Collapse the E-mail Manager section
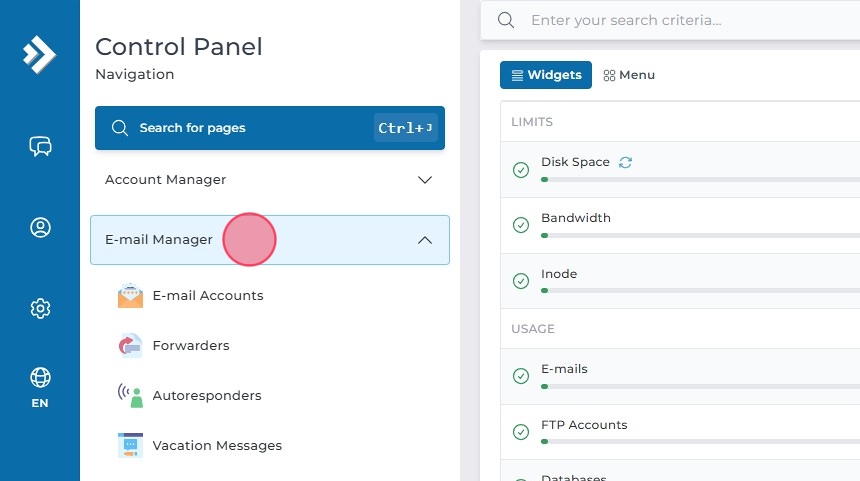This screenshot has width=860, height=481. (424, 240)
